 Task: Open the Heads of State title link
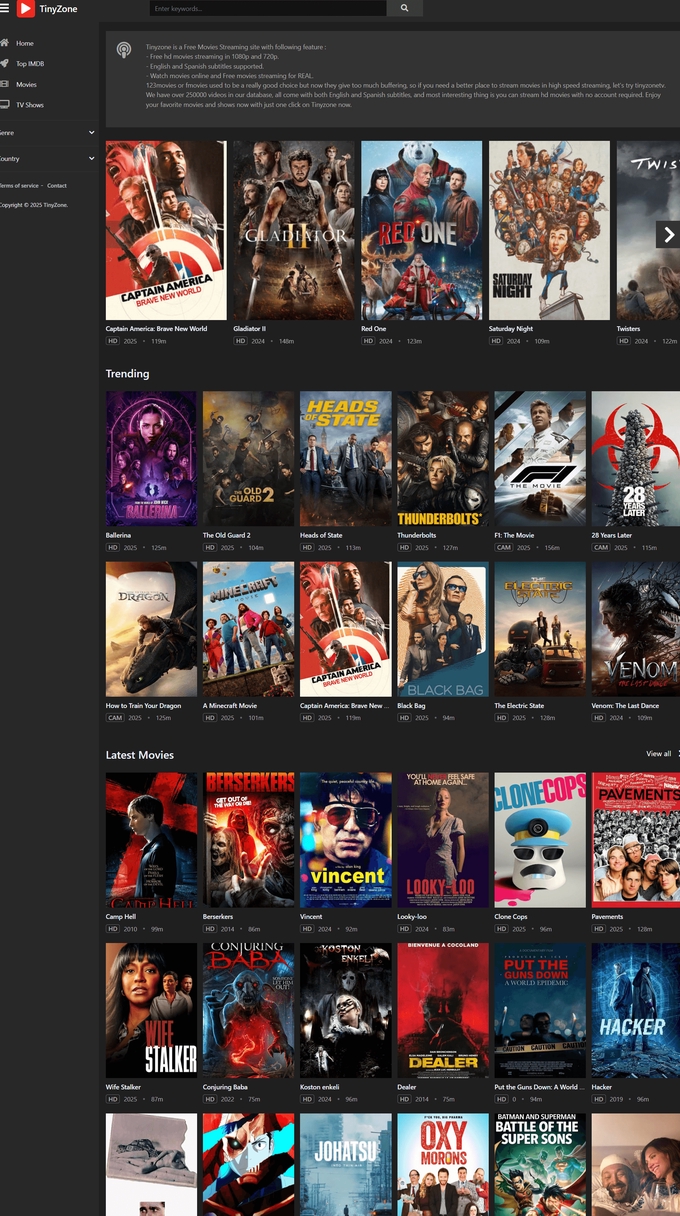click(321, 535)
